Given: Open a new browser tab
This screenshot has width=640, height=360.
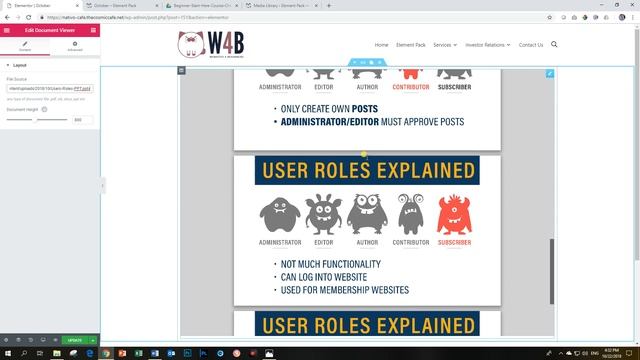Looking at the screenshot, I should (x=329, y=6).
